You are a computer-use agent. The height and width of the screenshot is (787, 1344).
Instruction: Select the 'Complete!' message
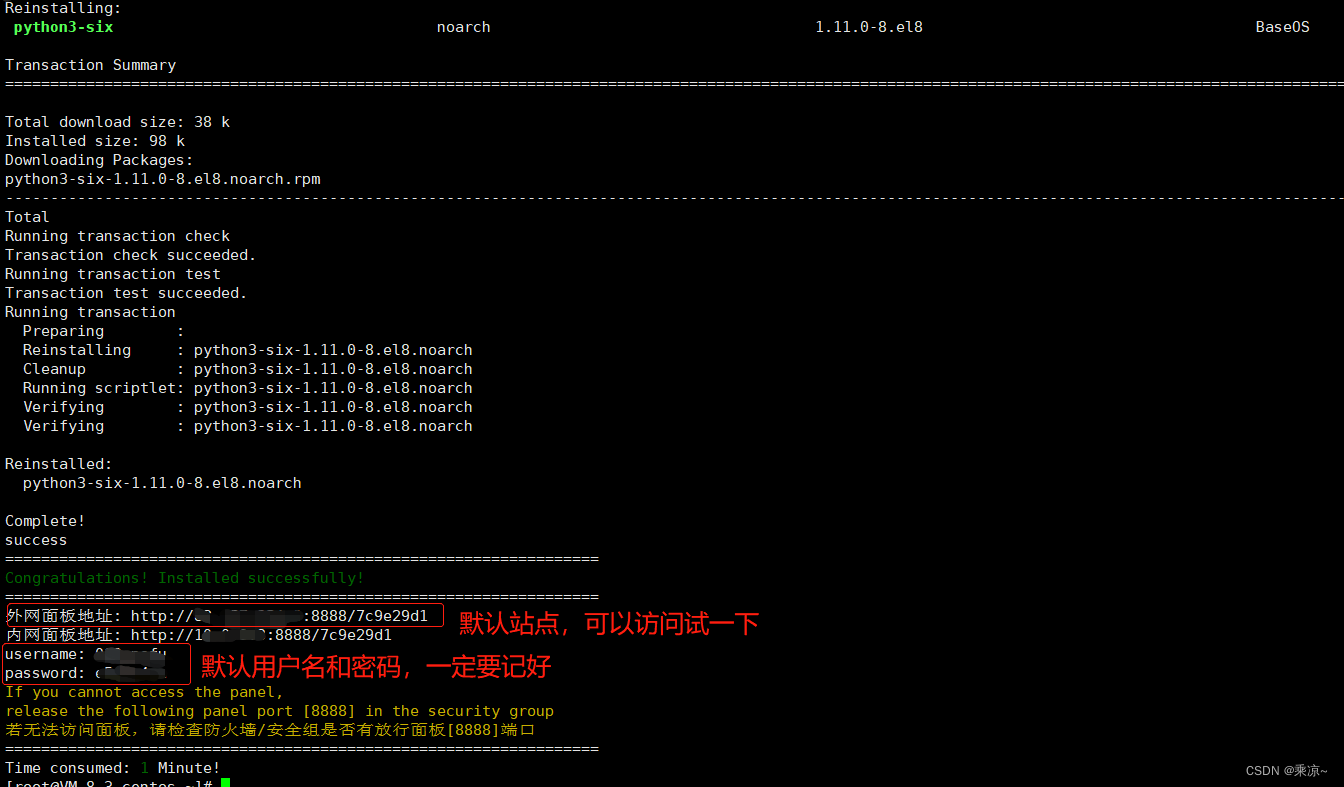[x=45, y=521]
